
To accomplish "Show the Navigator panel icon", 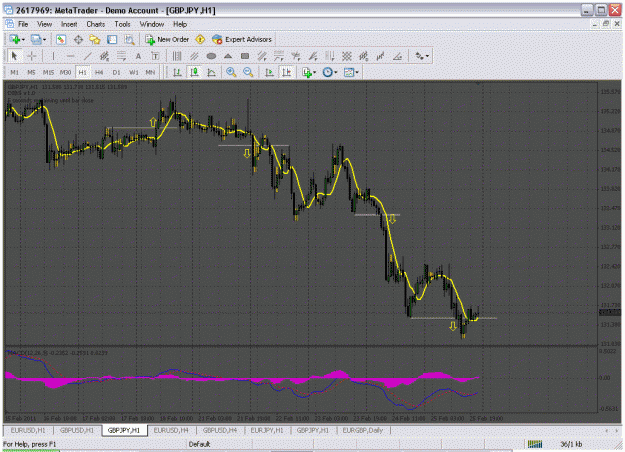I will click(95, 39).
